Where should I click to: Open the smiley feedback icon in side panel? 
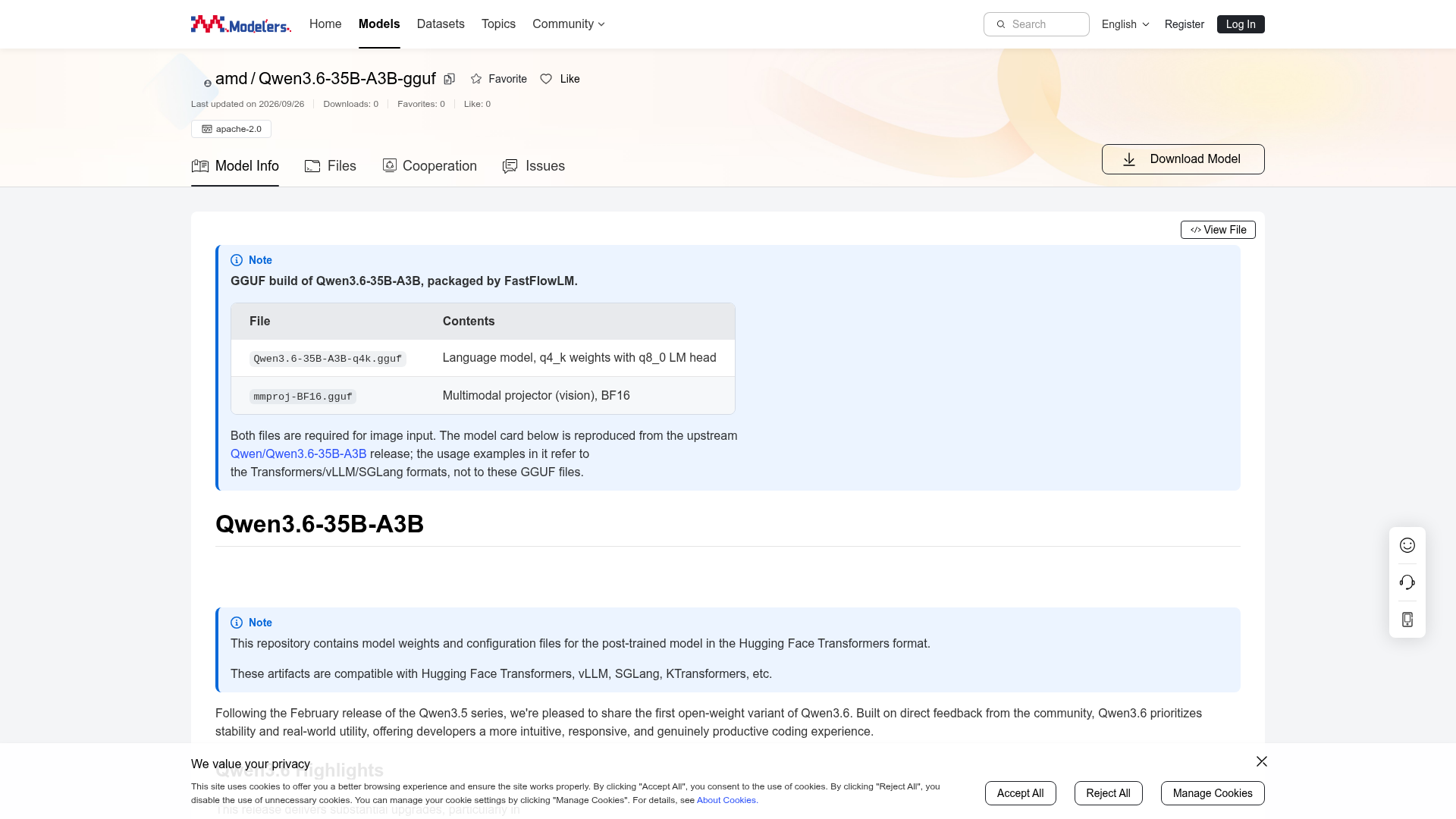1407,545
